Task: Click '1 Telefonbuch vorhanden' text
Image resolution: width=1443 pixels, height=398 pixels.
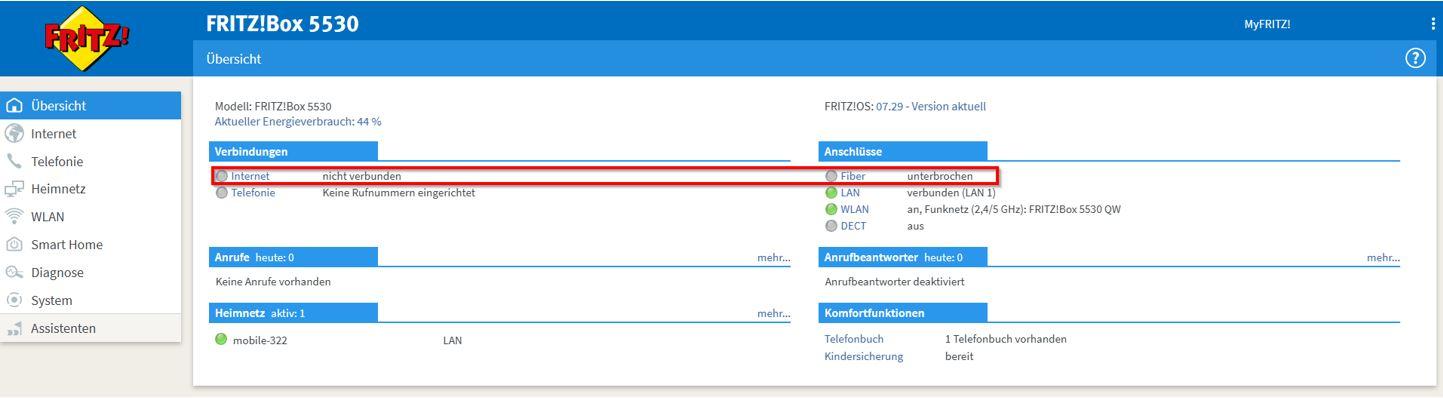Action: [x=1006, y=339]
